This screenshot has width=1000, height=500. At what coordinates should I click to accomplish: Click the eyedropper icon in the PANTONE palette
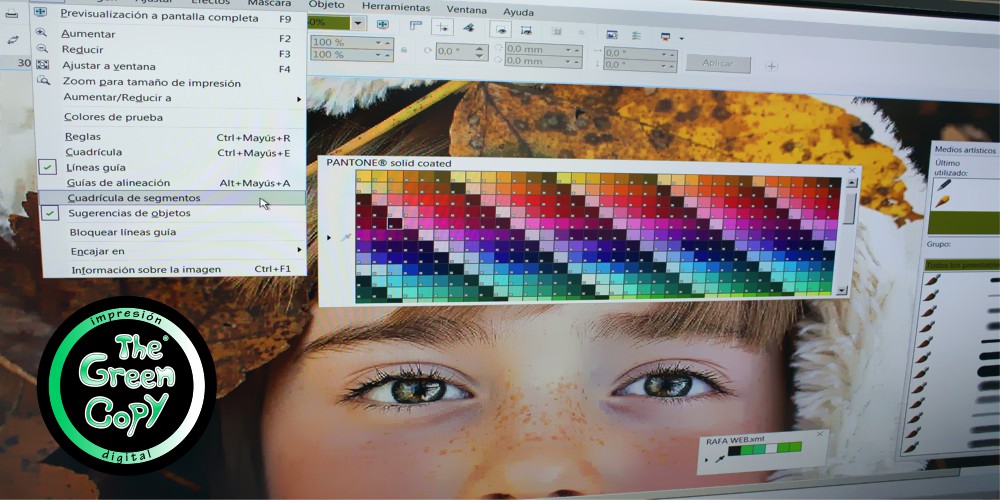[346, 237]
